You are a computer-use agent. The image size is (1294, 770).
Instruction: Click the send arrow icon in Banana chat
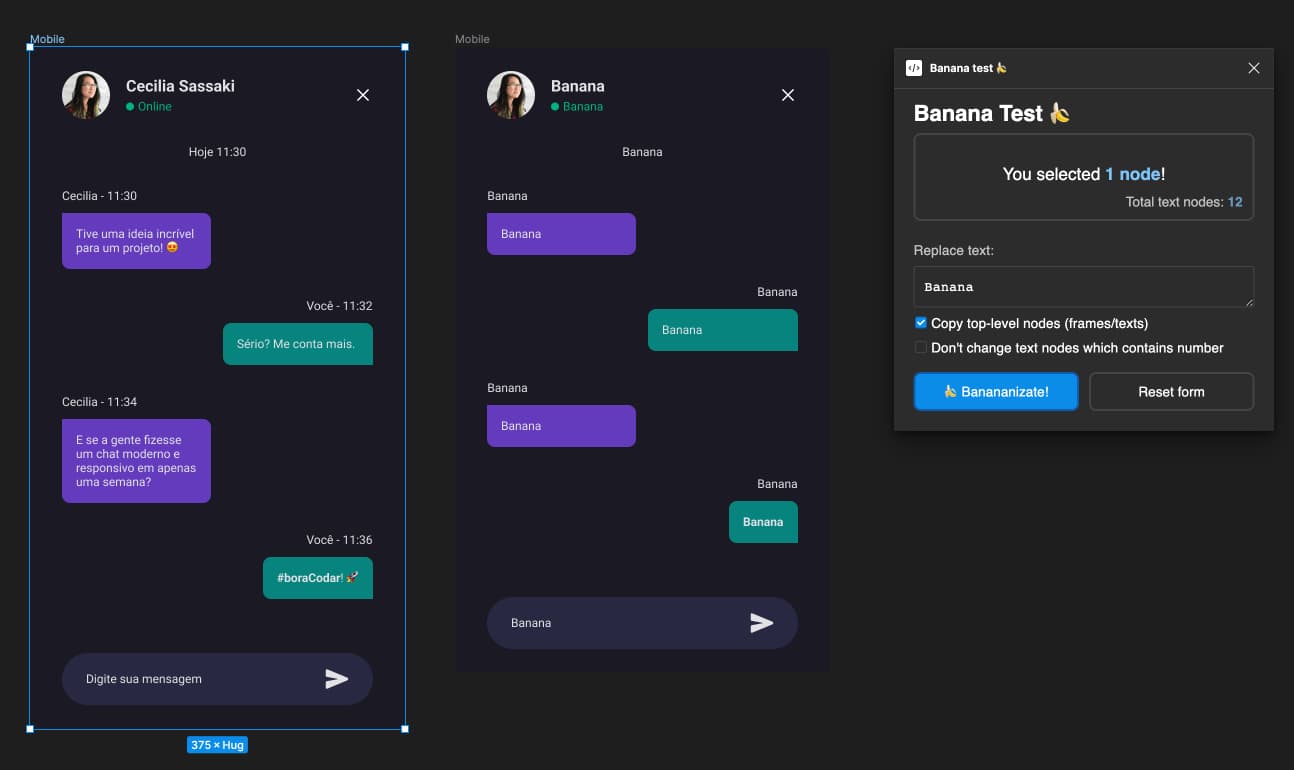tap(762, 623)
